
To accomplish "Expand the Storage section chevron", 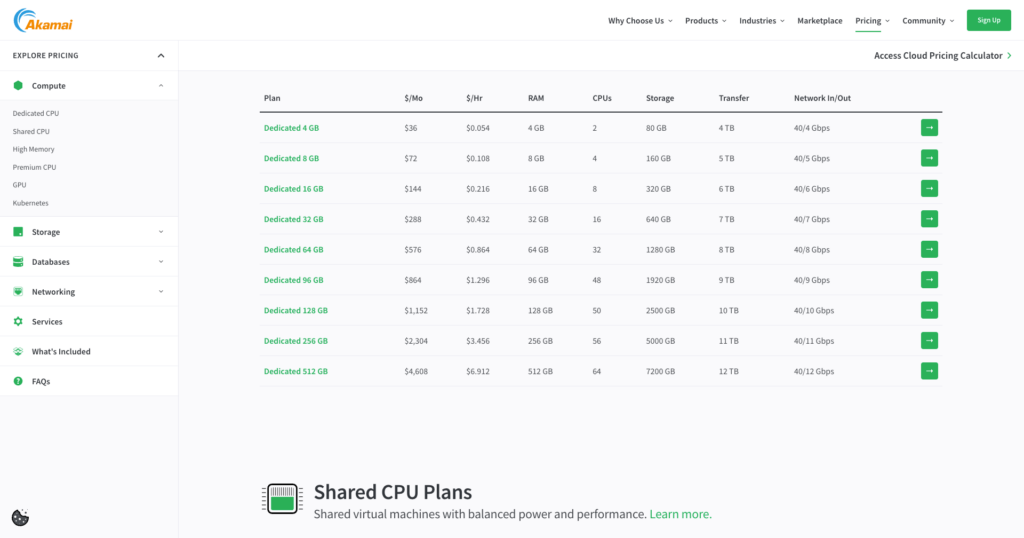I will [x=161, y=232].
